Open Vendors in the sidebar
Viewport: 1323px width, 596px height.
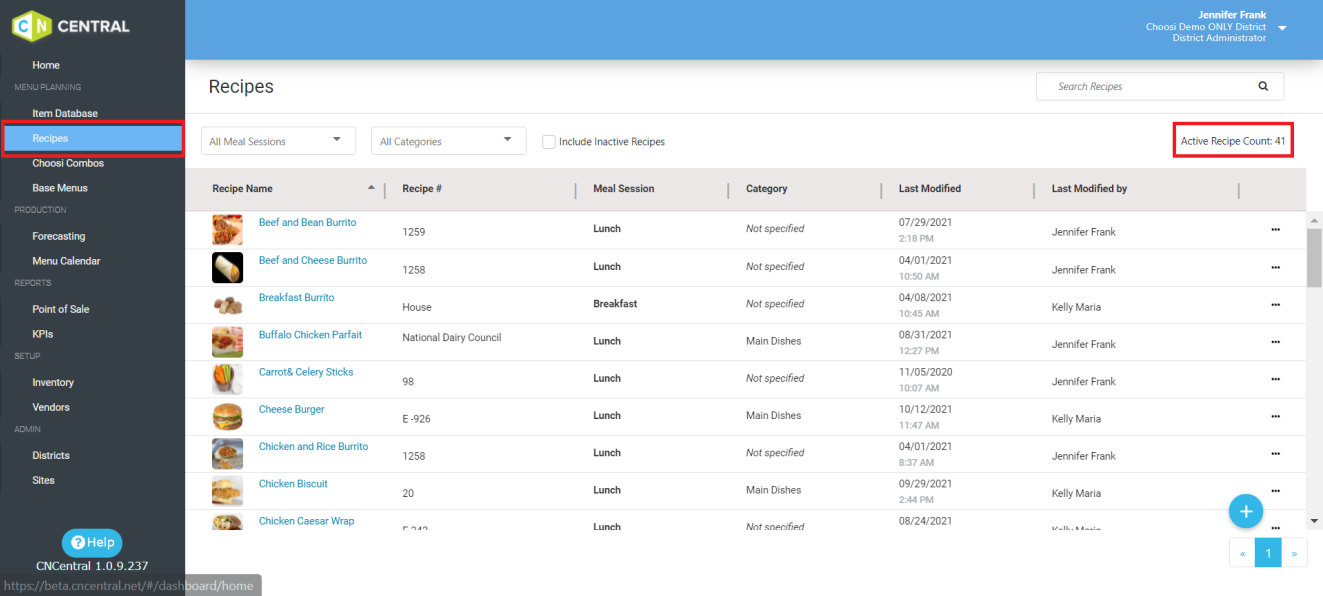51,407
